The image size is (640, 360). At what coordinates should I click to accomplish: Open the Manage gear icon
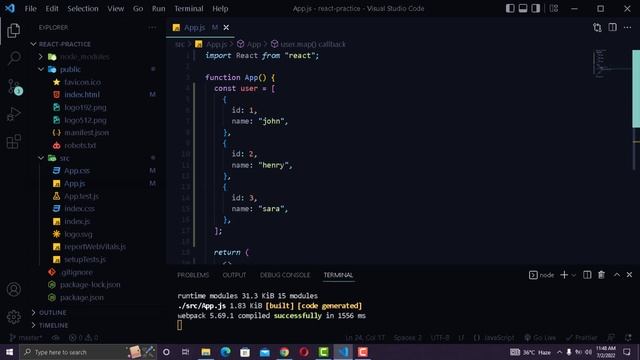[x=13, y=317]
